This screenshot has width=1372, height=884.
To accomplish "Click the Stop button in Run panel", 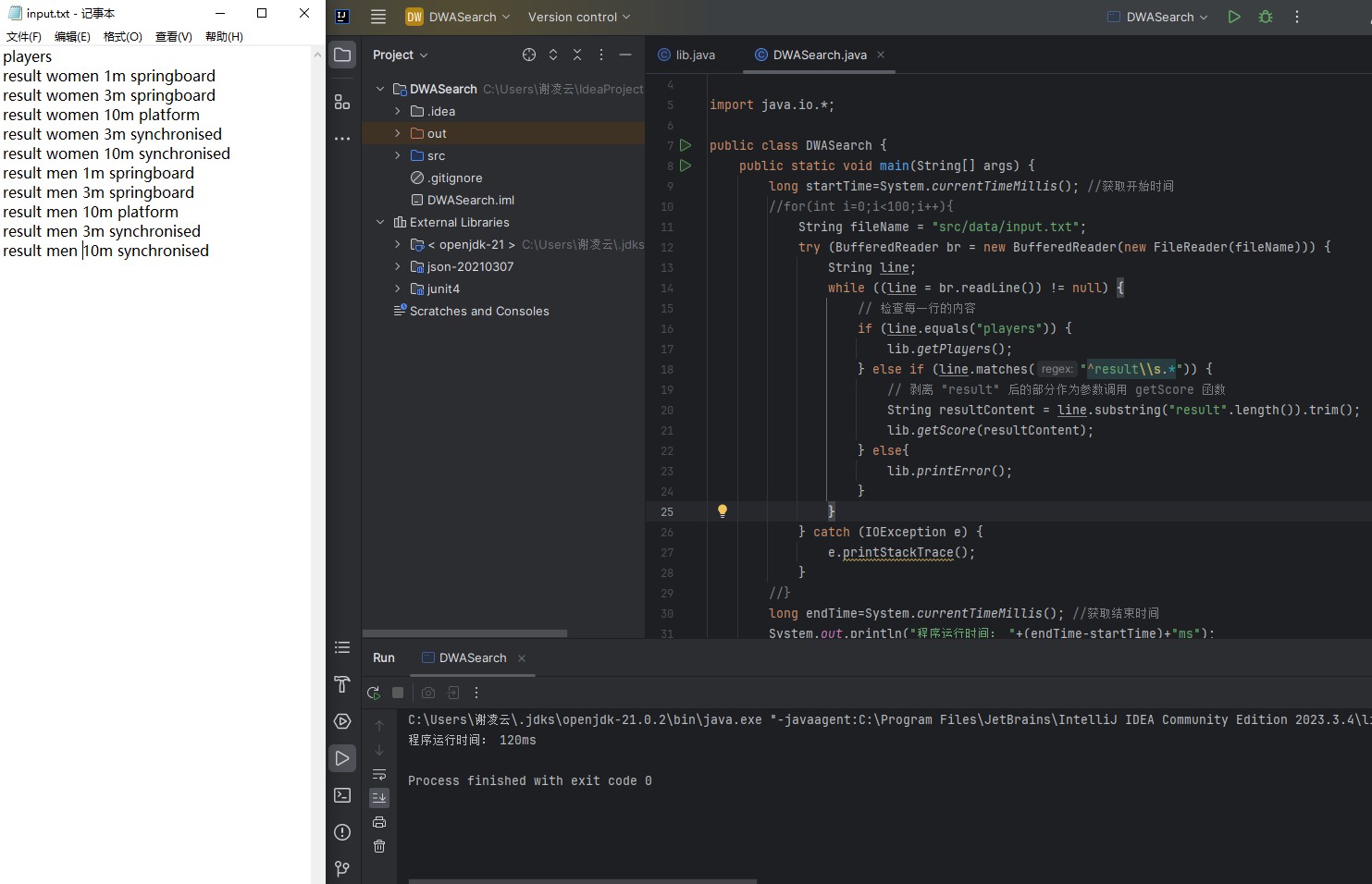I will 398,693.
